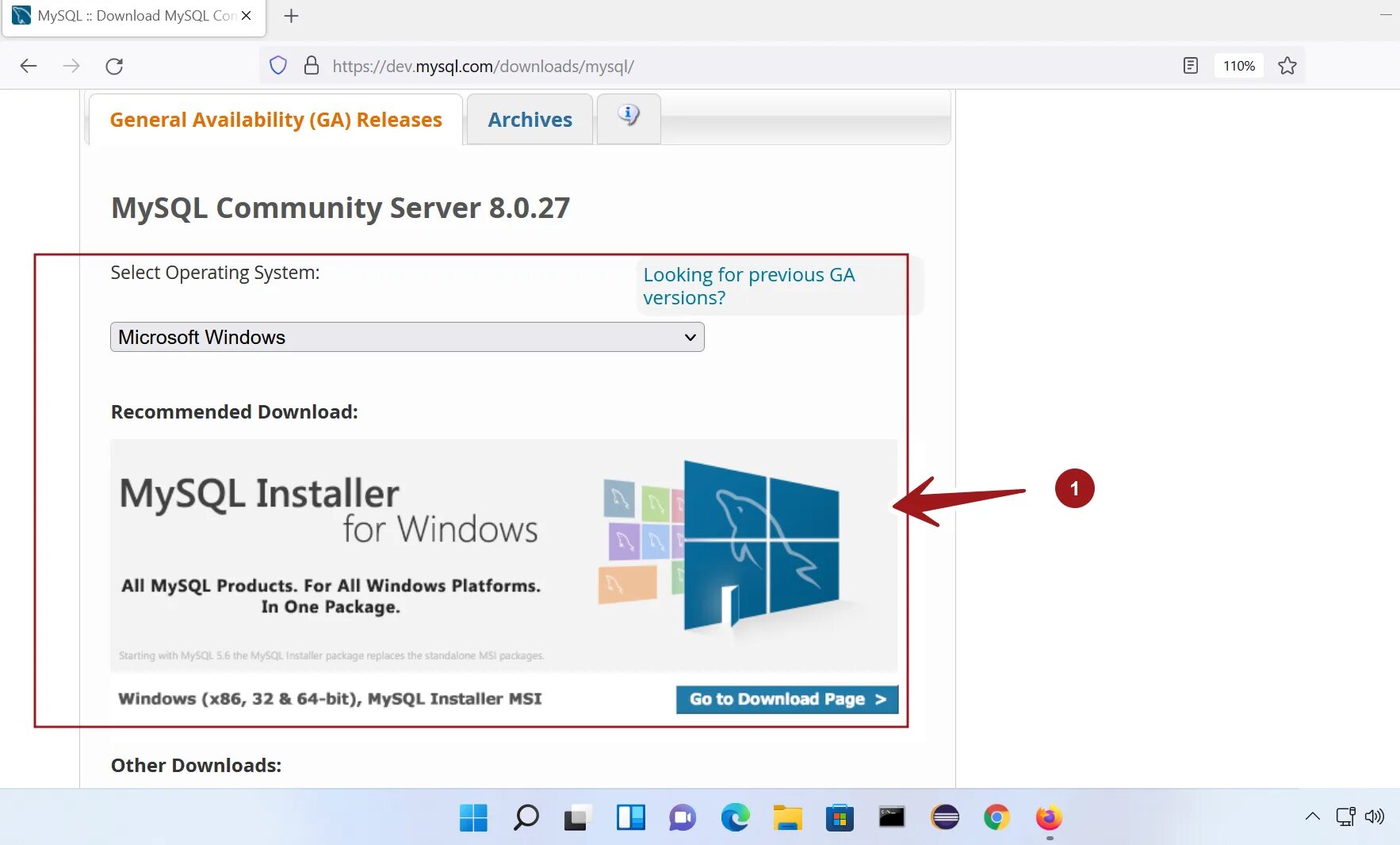Reload the page with refresh icon
Screen dimensions: 1400x845
114,66
